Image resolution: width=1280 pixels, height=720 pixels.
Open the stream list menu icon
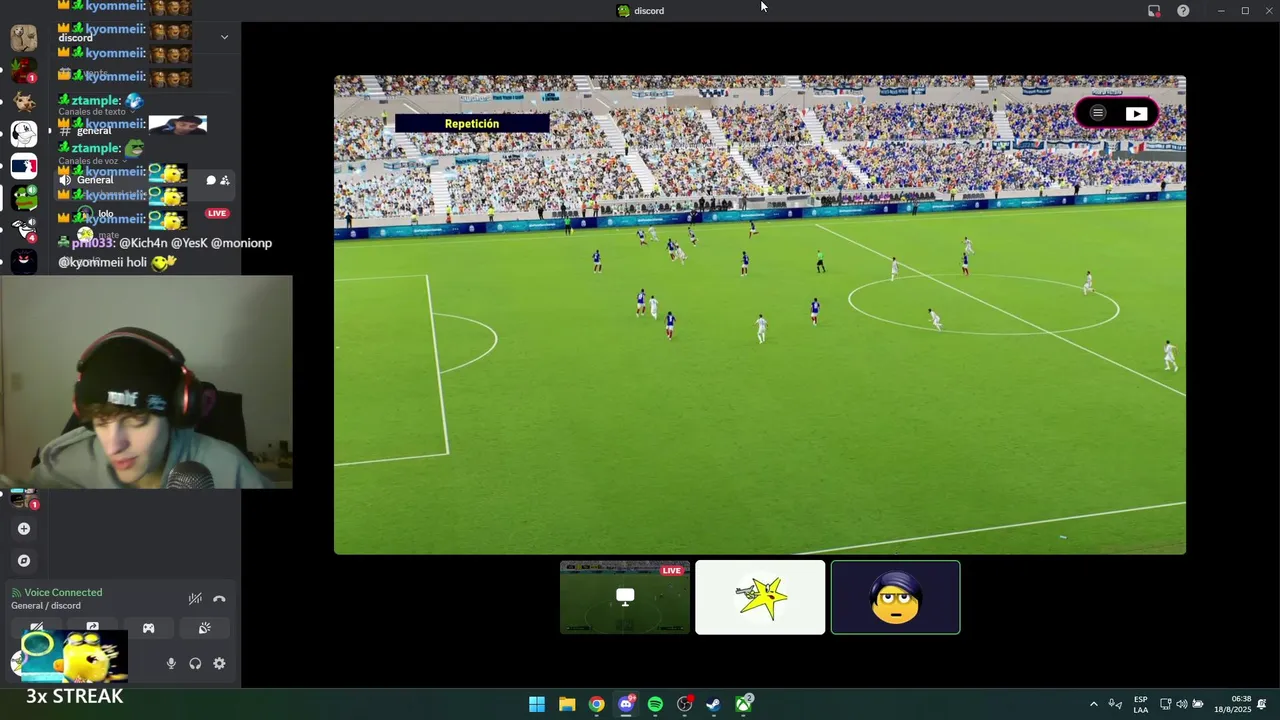pyautogui.click(x=1098, y=113)
